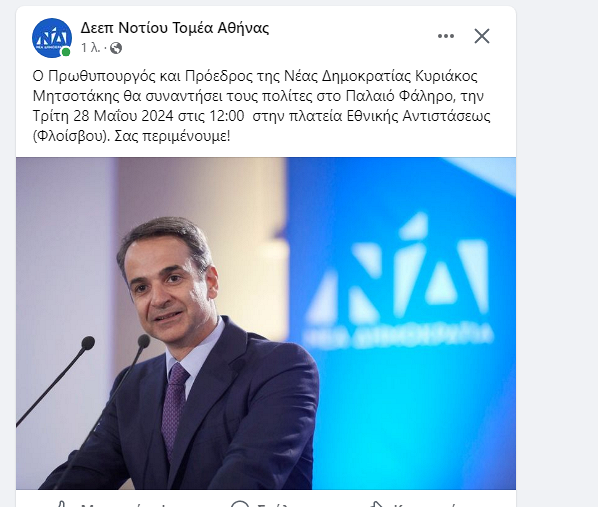Click the arrow Share icon below photo
The width and height of the screenshot is (598, 507).
(x=377, y=504)
